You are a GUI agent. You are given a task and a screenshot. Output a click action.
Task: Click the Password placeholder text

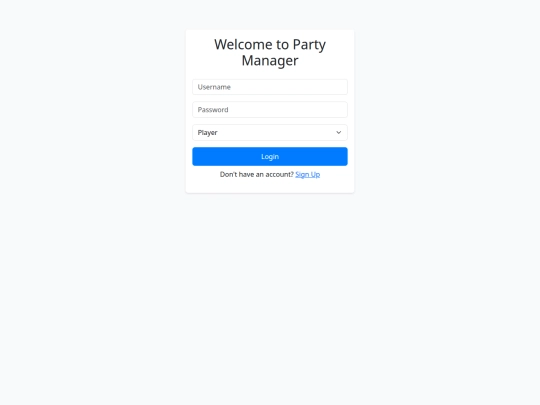[213, 110]
